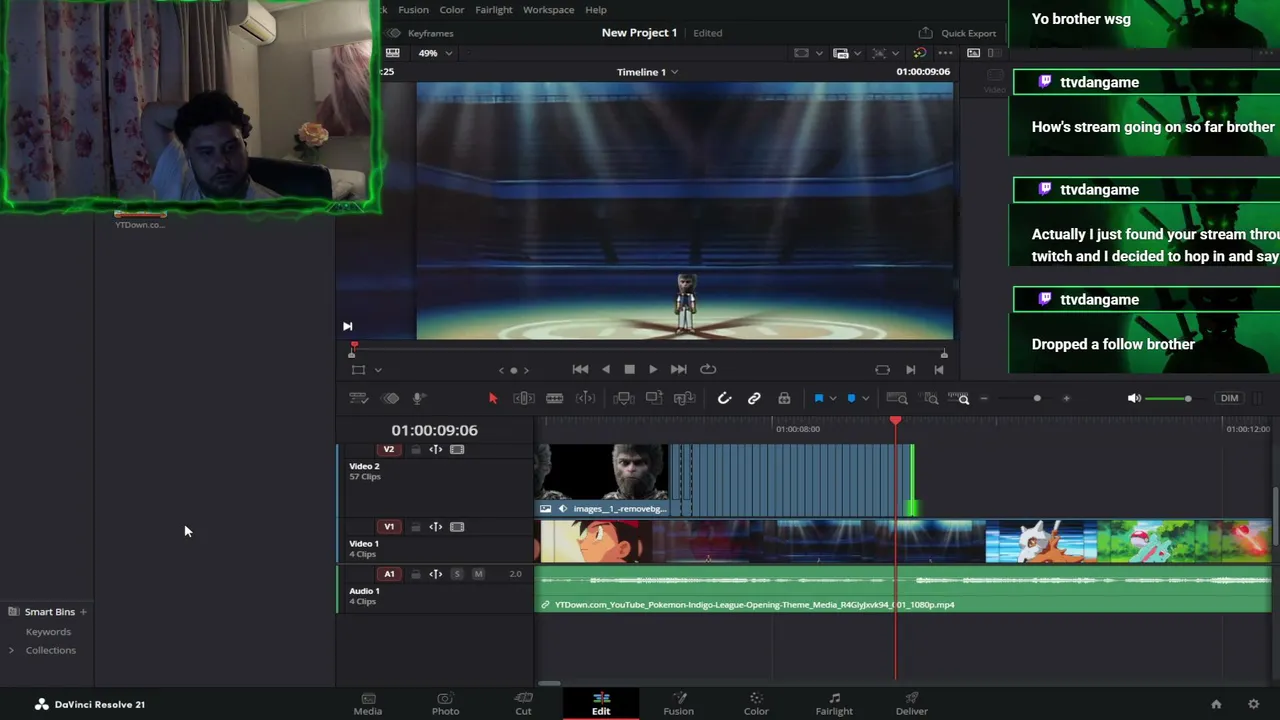This screenshot has height=720, width=1280.
Task: Toggle loop playback
Action: [708, 369]
